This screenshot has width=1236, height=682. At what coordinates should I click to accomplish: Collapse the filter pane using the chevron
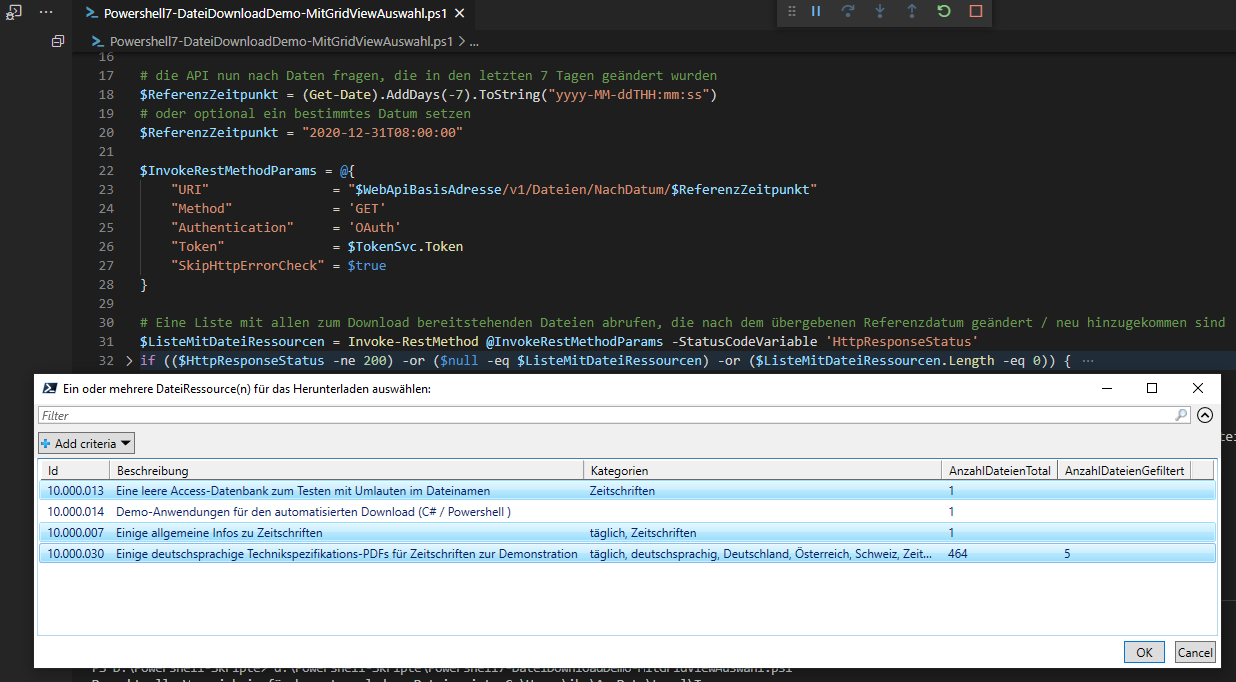pos(1204,415)
